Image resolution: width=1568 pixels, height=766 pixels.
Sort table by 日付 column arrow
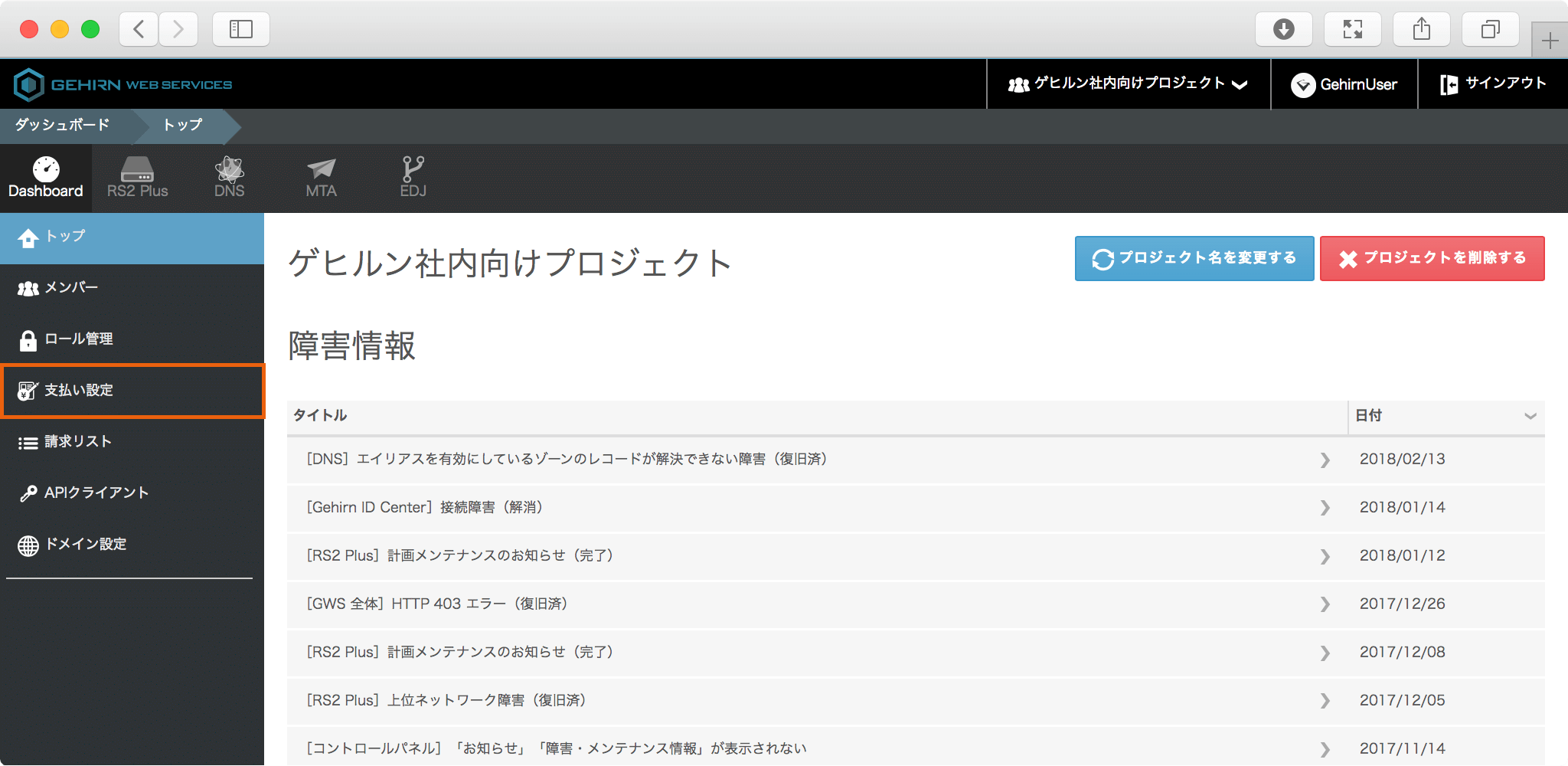(1530, 416)
